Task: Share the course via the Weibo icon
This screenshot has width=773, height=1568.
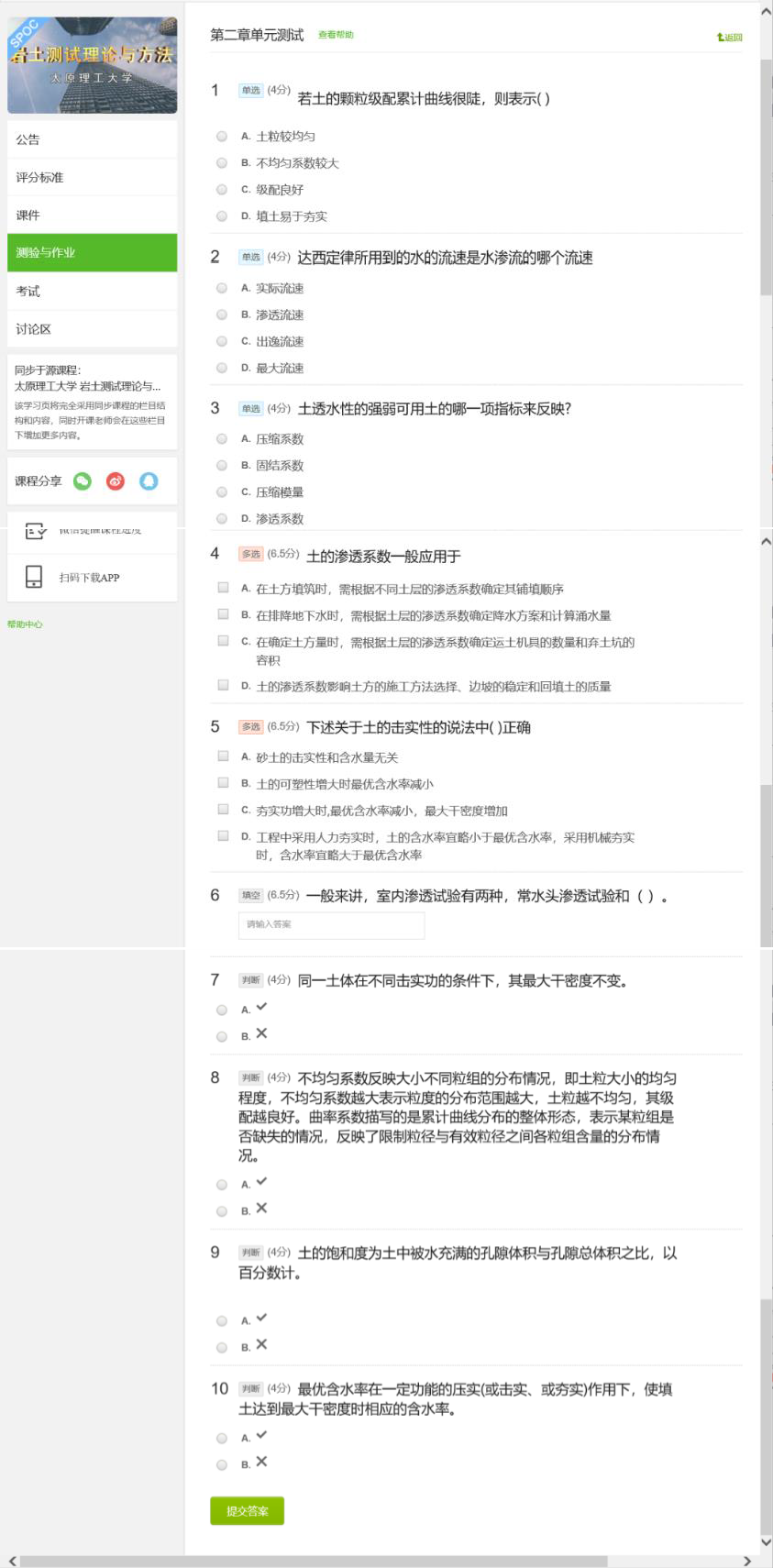Action: (x=116, y=481)
